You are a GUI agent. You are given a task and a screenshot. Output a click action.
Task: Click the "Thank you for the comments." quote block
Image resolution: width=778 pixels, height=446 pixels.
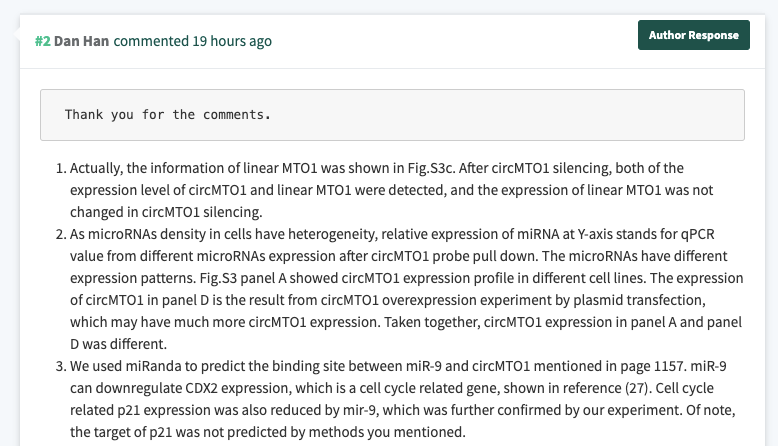tap(392, 115)
